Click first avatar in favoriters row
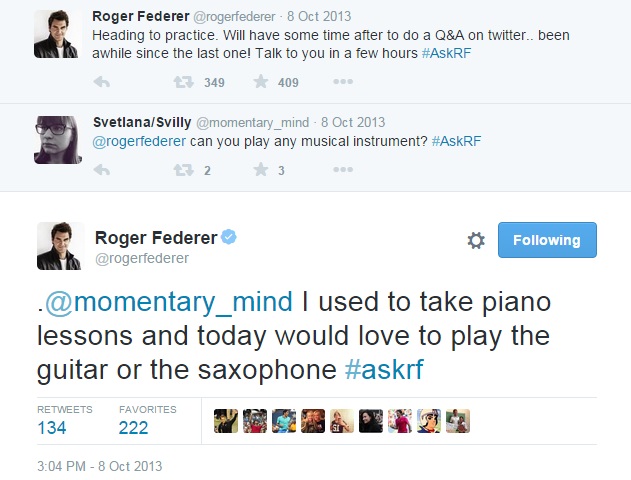 pos(226,421)
